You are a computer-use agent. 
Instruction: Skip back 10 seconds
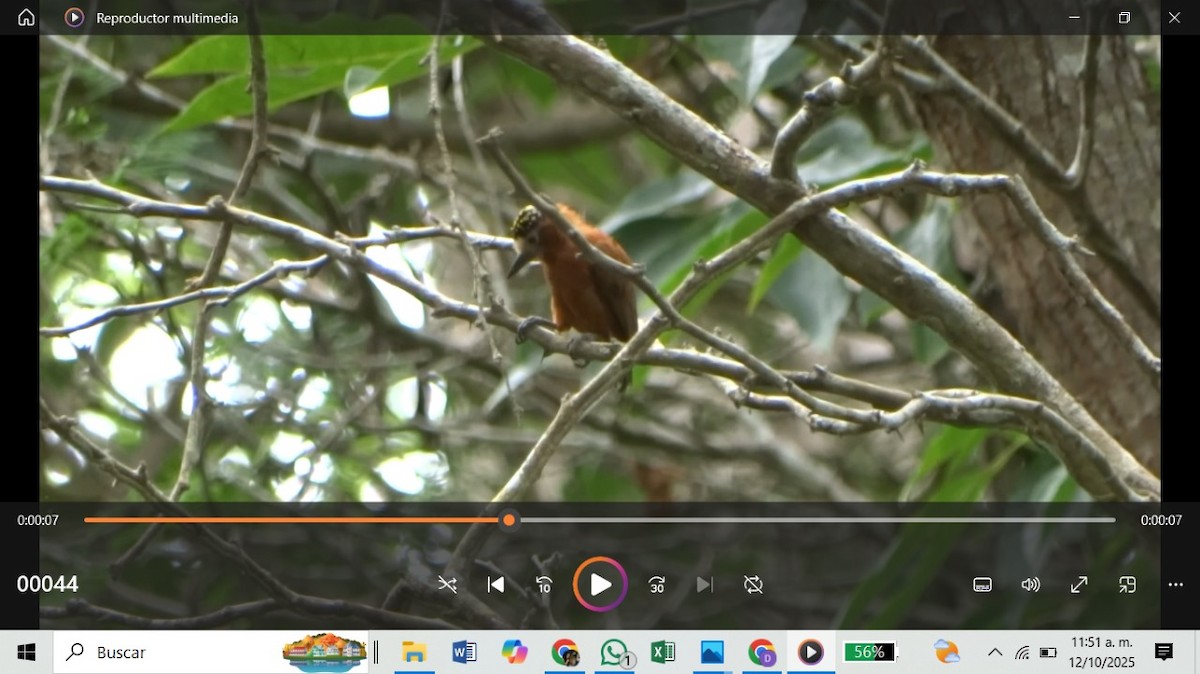544,585
